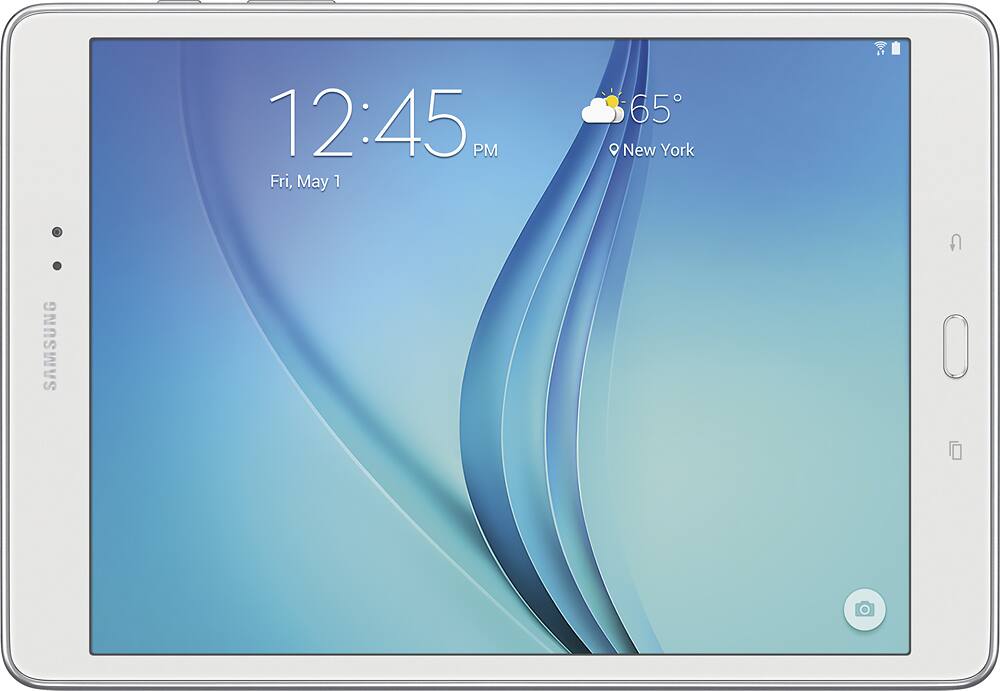The image size is (1000, 691).
Task: Tap the PM indicator next to clock
Action: (485, 151)
